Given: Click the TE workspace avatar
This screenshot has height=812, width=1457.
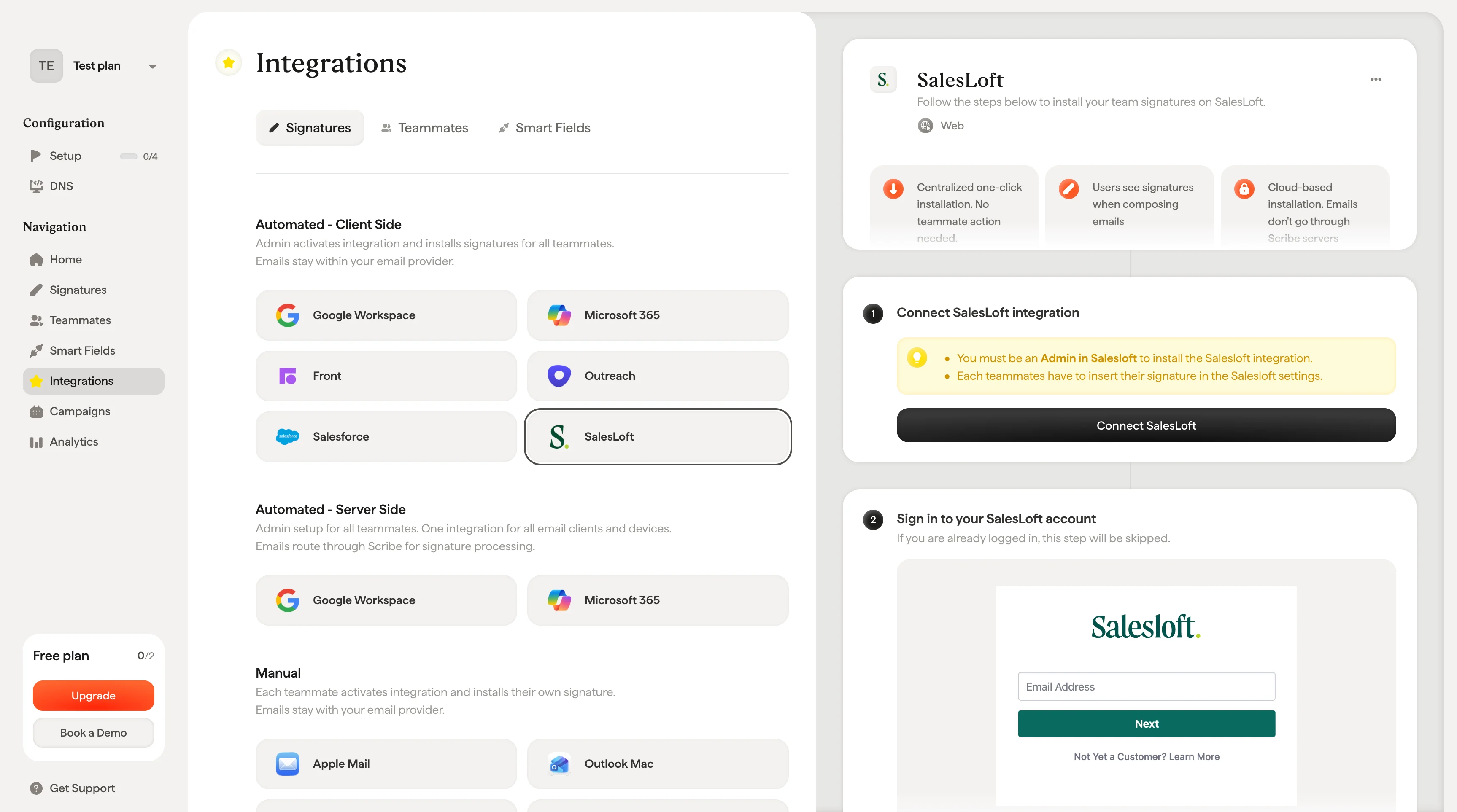Looking at the screenshot, I should (46, 66).
